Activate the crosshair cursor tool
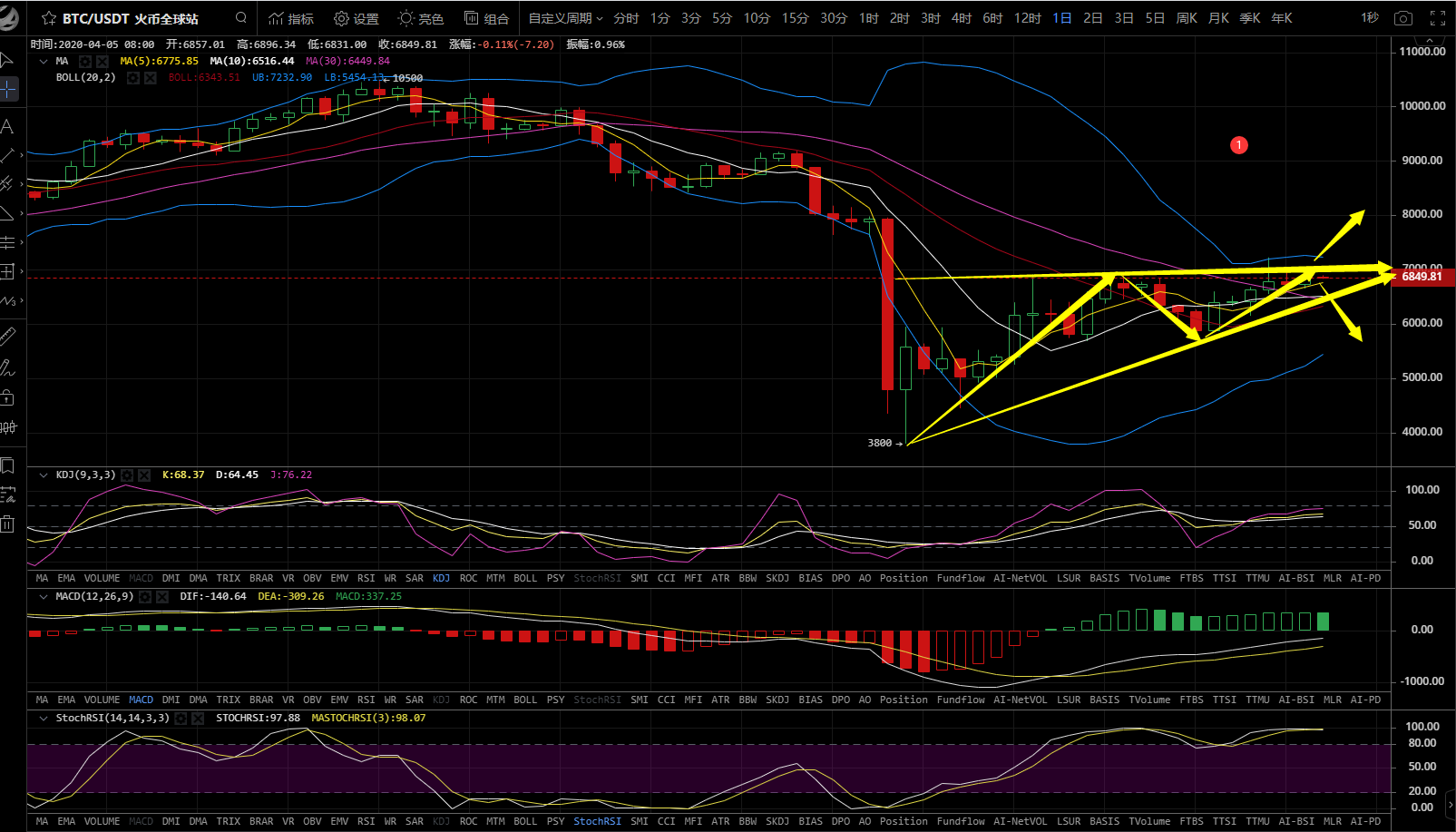The image size is (1456, 832). [8, 89]
